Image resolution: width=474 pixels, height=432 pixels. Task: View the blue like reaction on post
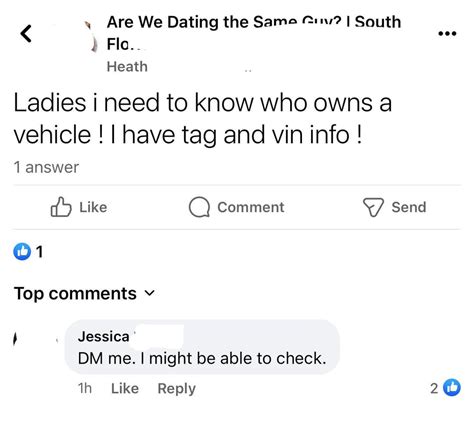[22, 251]
